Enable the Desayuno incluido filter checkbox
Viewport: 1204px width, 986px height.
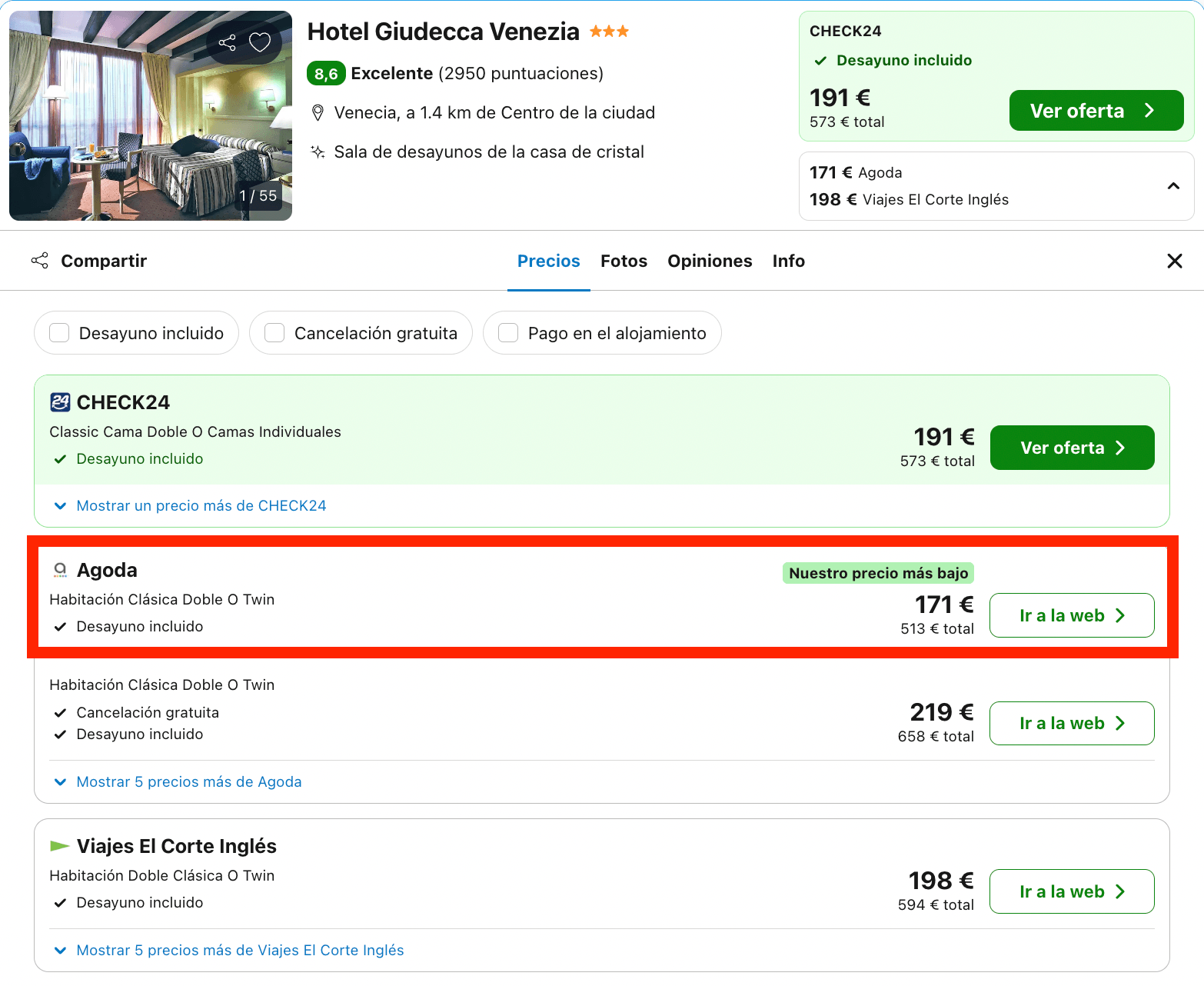click(x=59, y=333)
